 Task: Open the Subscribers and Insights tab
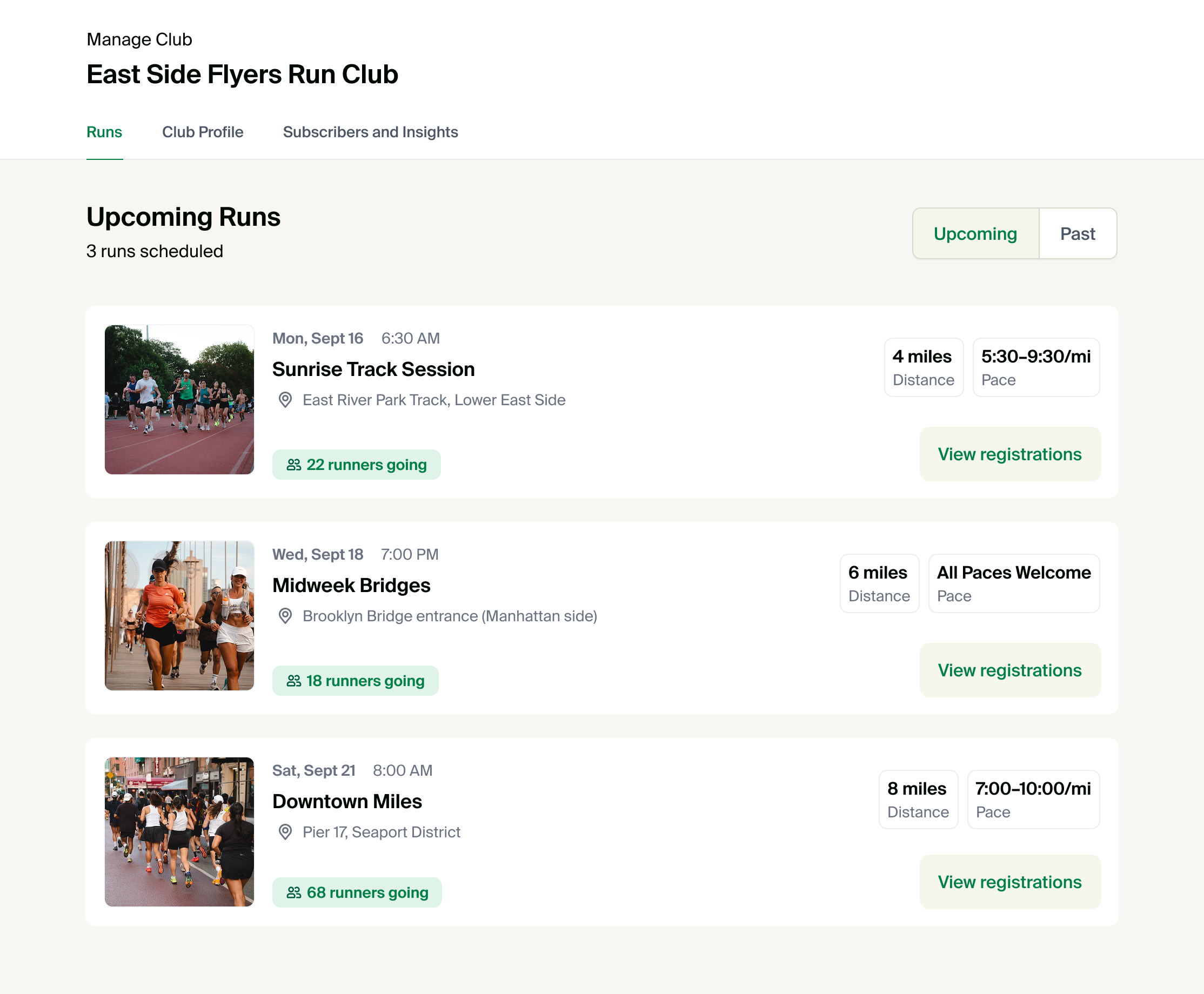pos(370,132)
